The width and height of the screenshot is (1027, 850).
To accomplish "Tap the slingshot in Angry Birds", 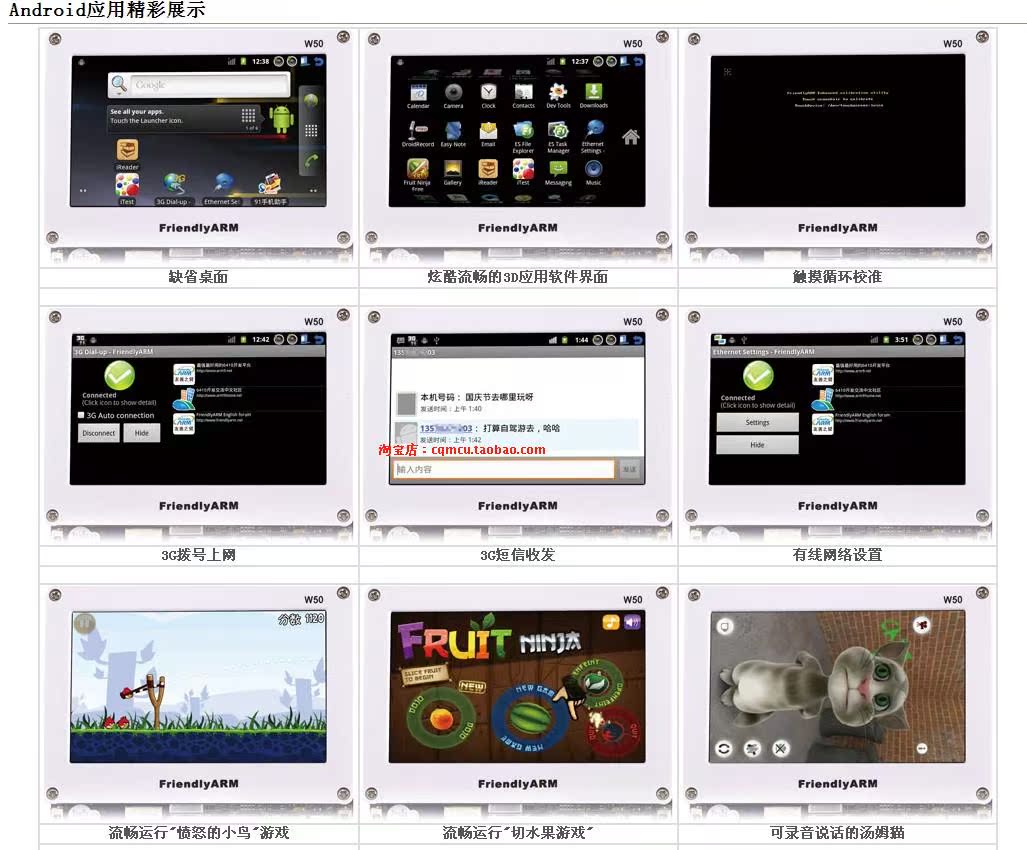I will click(158, 702).
